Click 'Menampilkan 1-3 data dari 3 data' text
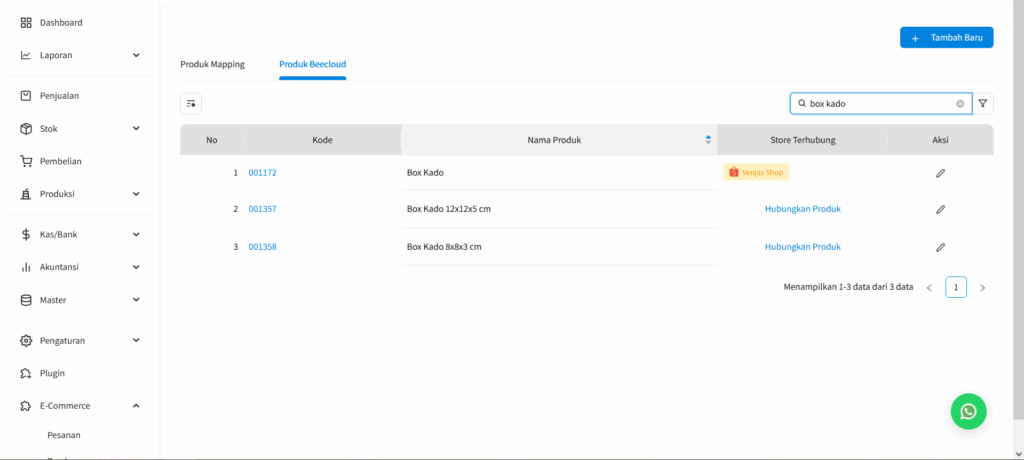The height and width of the screenshot is (460, 1024). 848,287
